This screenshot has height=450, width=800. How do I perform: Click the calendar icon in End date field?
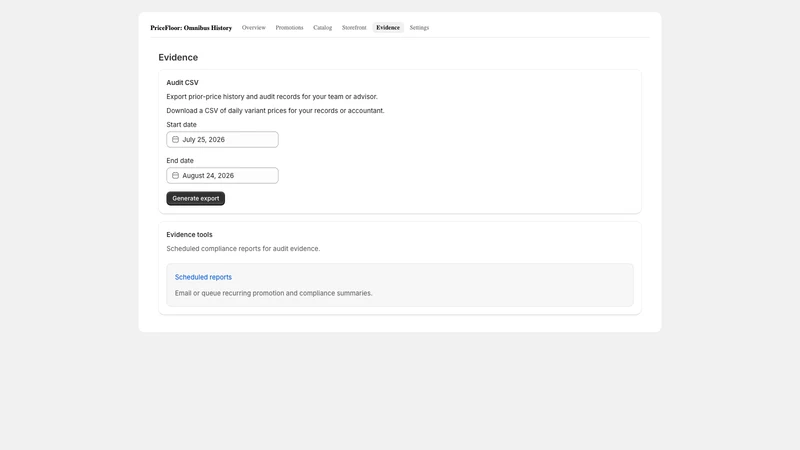(x=176, y=176)
